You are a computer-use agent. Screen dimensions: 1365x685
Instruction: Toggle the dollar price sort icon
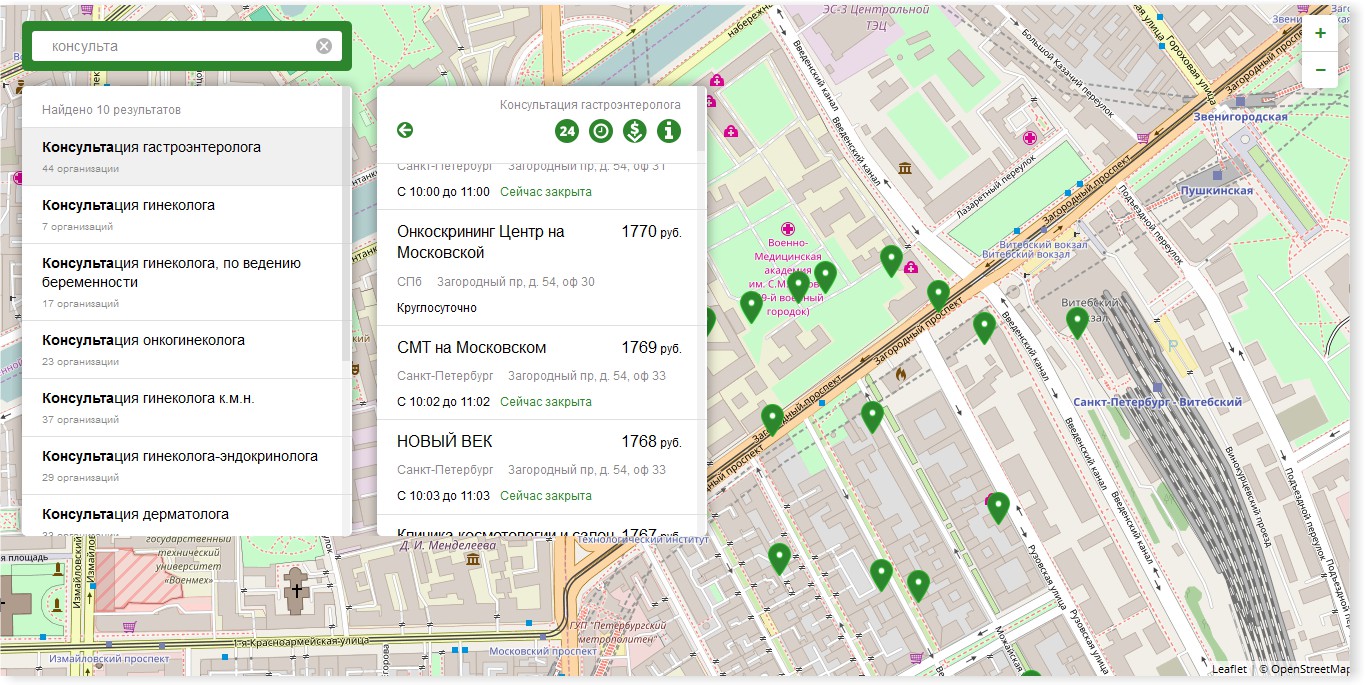click(x=635, y=131)
